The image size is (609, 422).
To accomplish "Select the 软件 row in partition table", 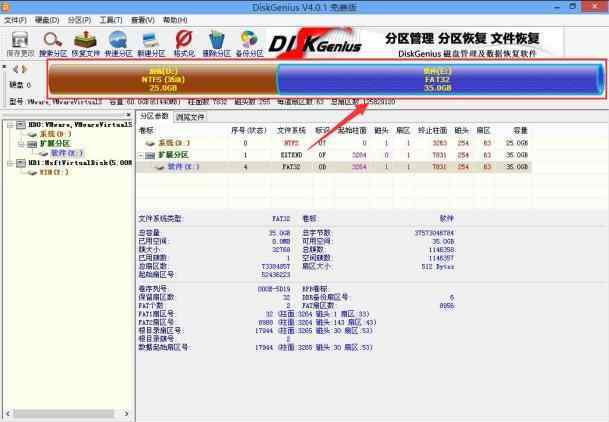I will [336, 167].
